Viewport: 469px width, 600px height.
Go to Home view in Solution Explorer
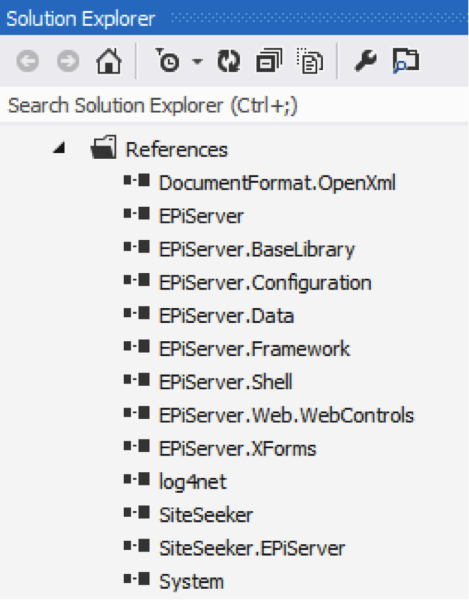pyautogui.click(x=109, y=61)
